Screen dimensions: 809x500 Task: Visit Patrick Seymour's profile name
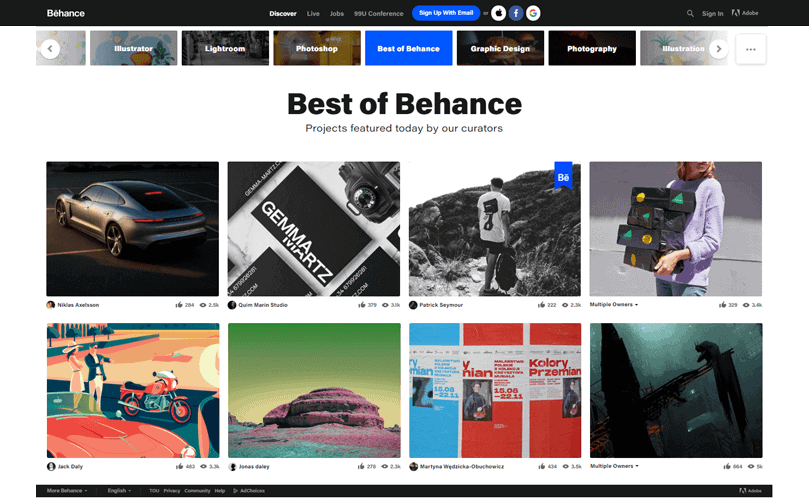point(441,305)
